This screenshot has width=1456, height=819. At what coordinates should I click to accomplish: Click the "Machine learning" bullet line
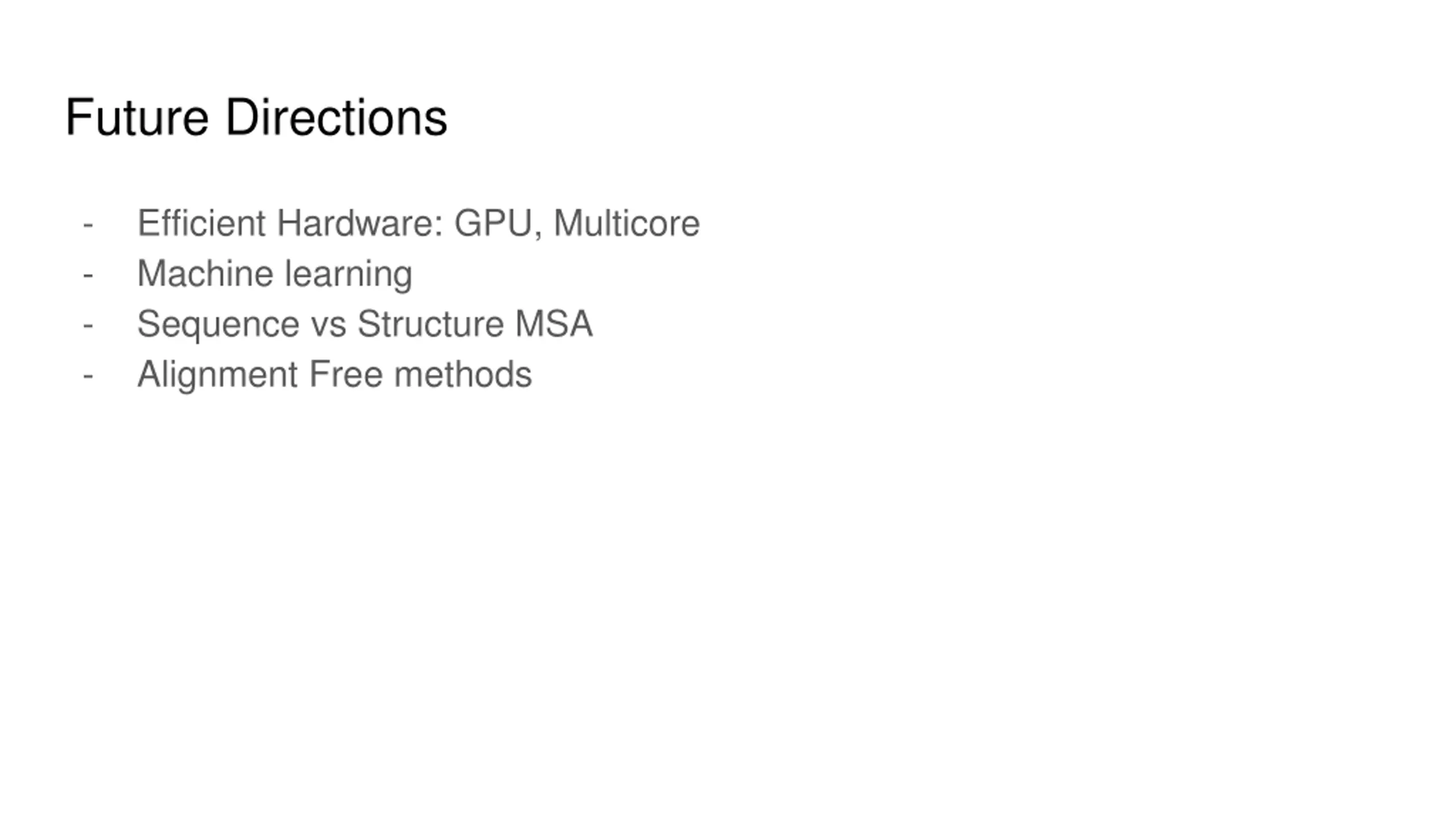275,274
